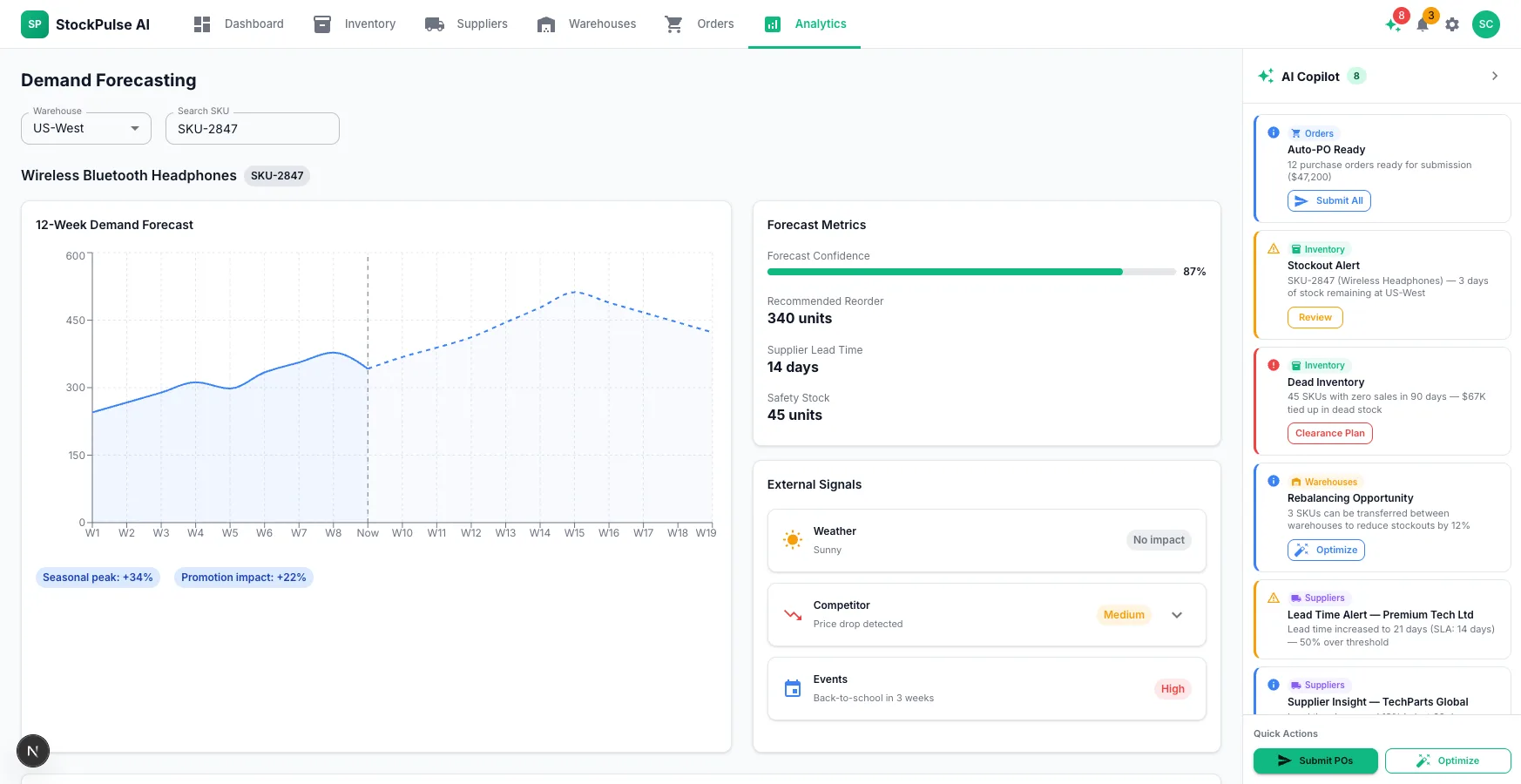1521x784 pixels.
Task: Click the Events calendar icon
Action: (x=793, y=688)
